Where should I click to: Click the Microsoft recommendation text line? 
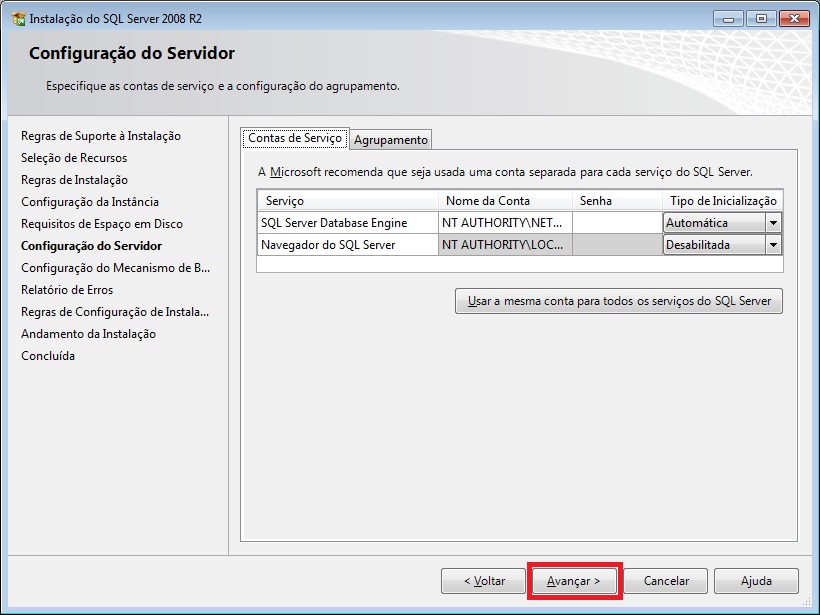tap(505, 172)
